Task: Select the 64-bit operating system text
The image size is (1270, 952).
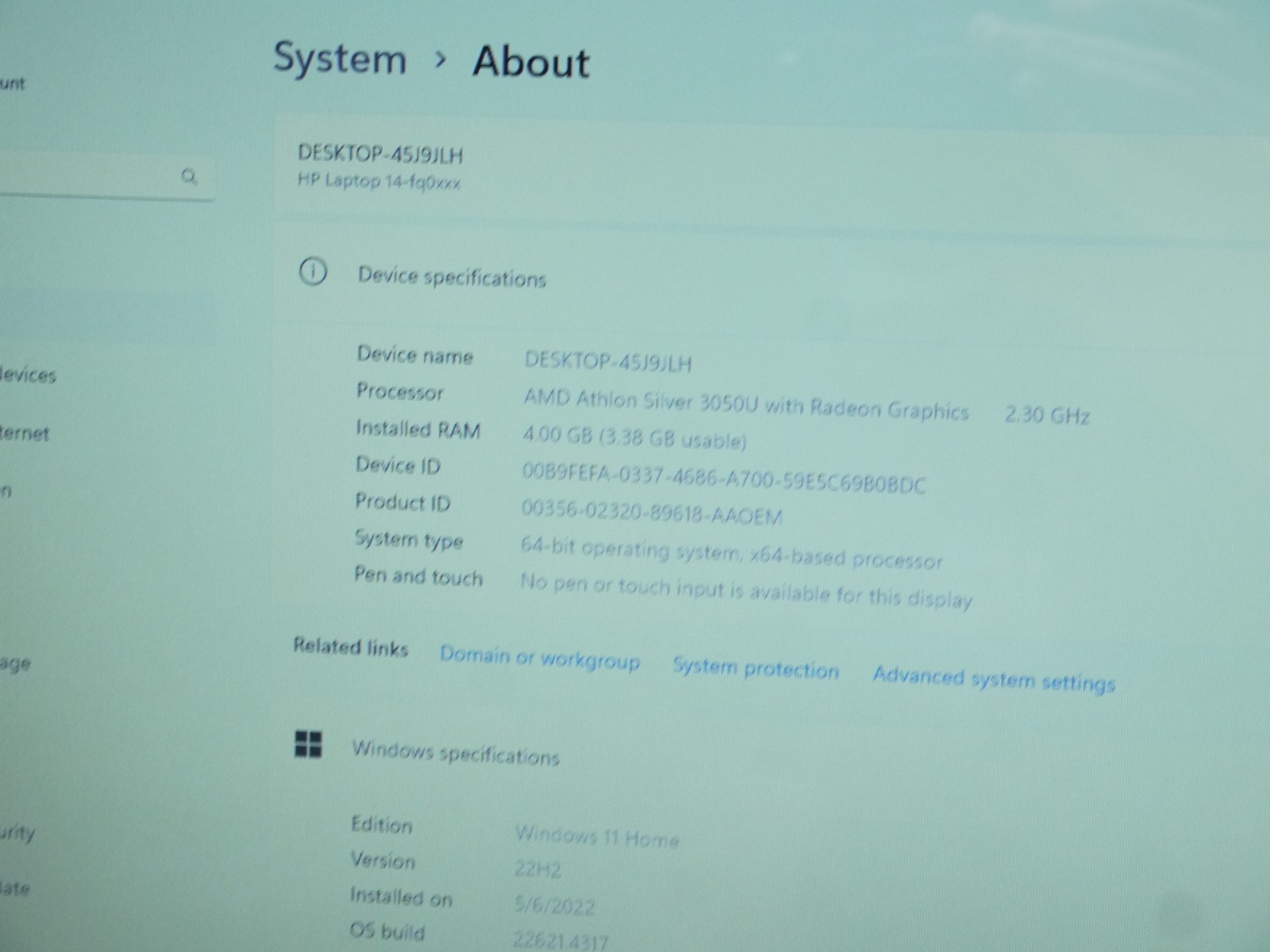Action: coord(731,554)
